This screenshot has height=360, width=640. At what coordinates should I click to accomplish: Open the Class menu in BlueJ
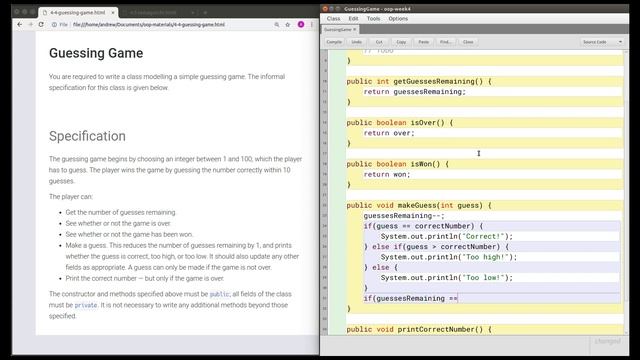pyautogui.click(x=333, y=19)
